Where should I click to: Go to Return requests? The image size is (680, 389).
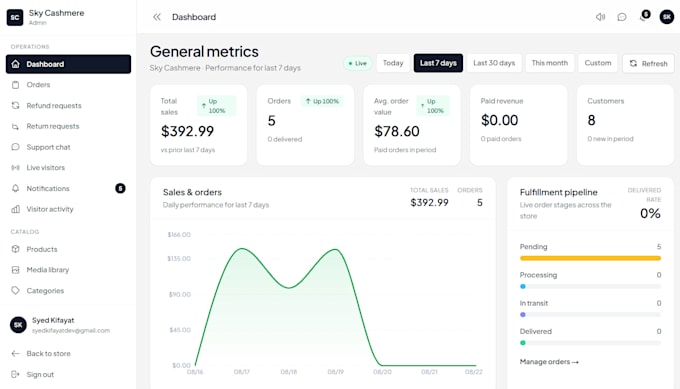pyautogui.click(x=69, y=126)
